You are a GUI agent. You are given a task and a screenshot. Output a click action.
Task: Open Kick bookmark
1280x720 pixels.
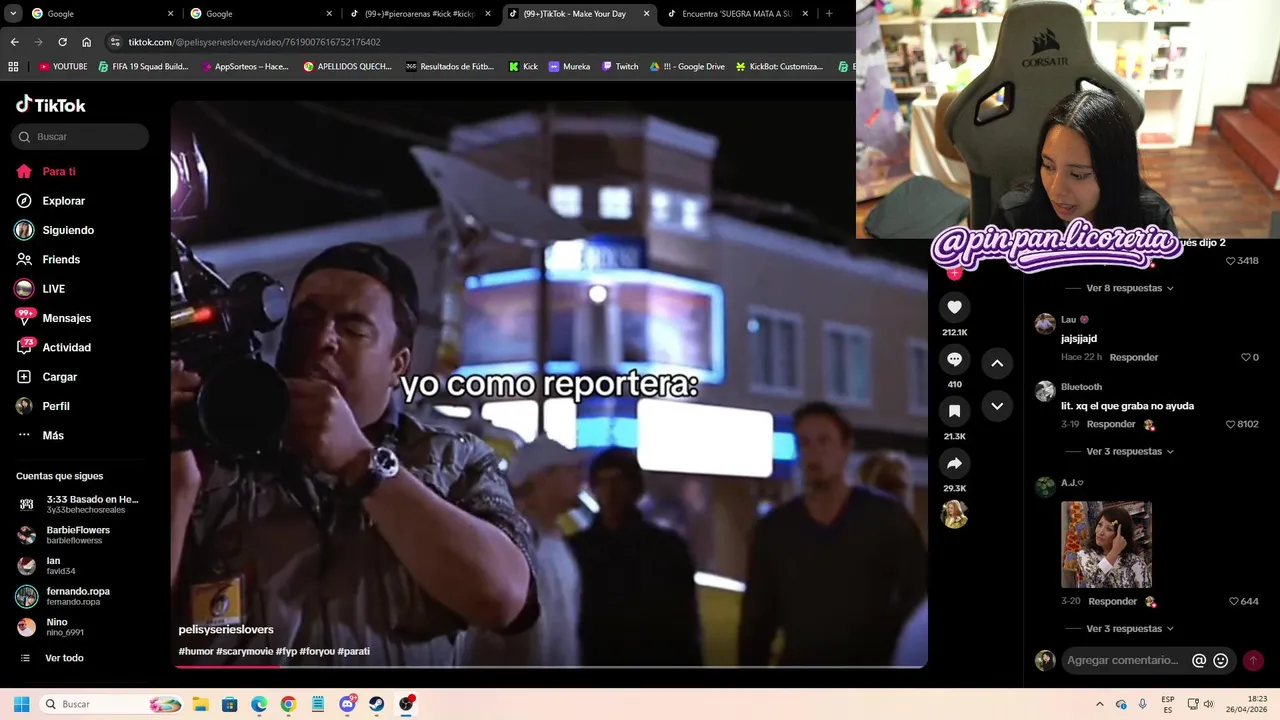point(523,67)
